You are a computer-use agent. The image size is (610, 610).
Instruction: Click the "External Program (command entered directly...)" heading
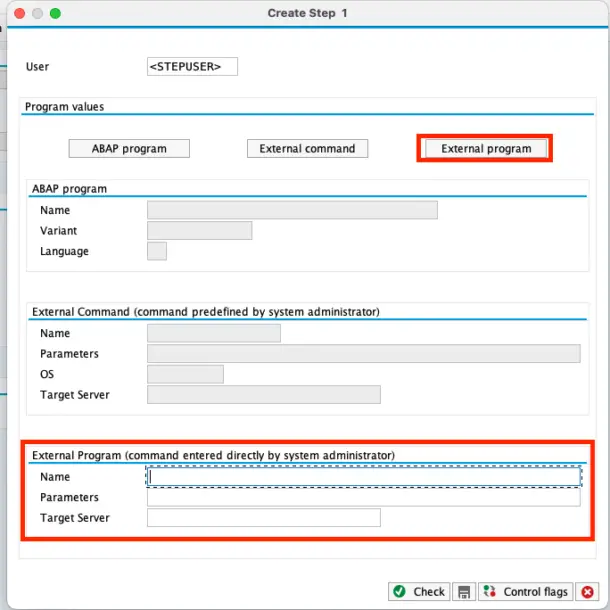(x=214, y=456)
